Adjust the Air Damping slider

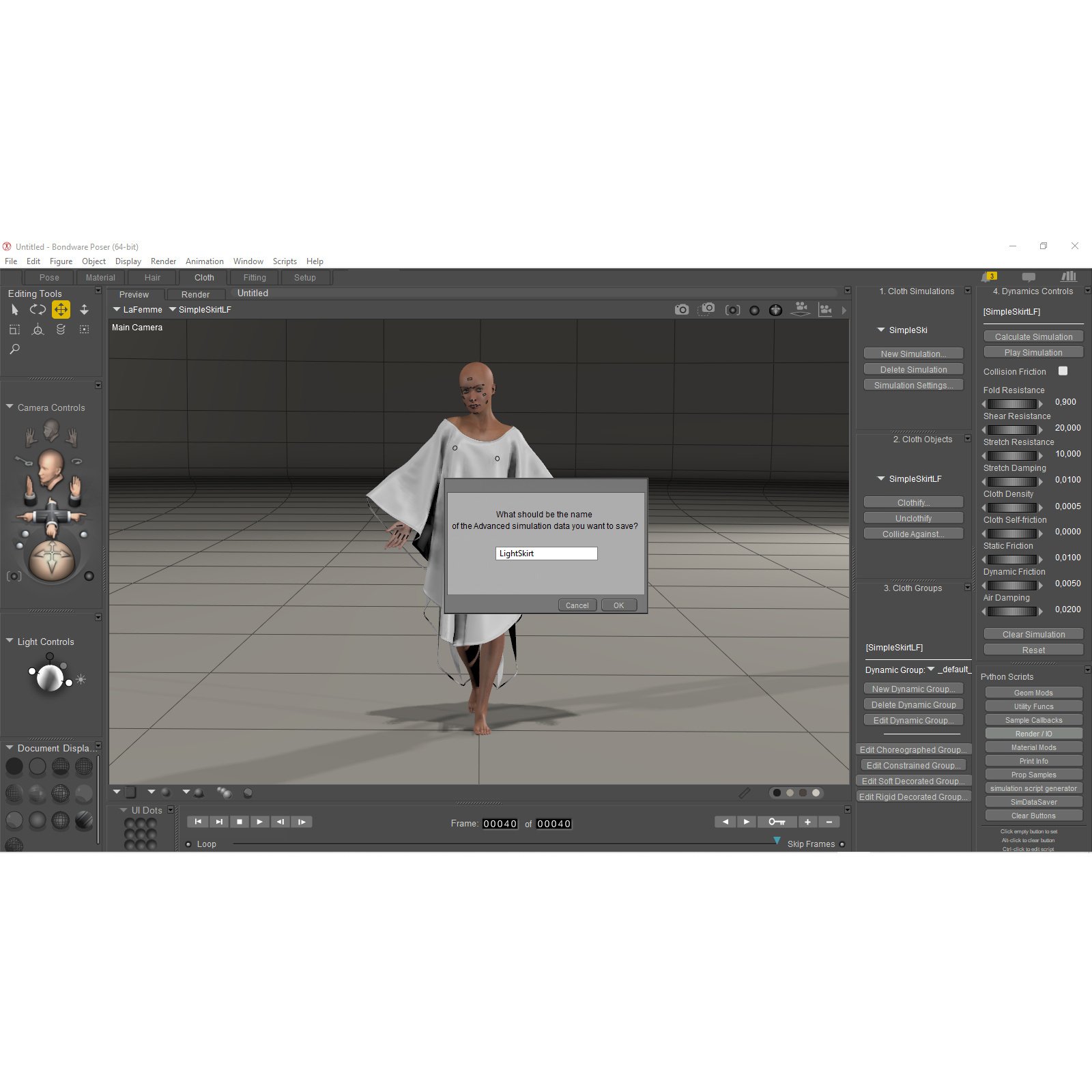(x=1013, y=612)
